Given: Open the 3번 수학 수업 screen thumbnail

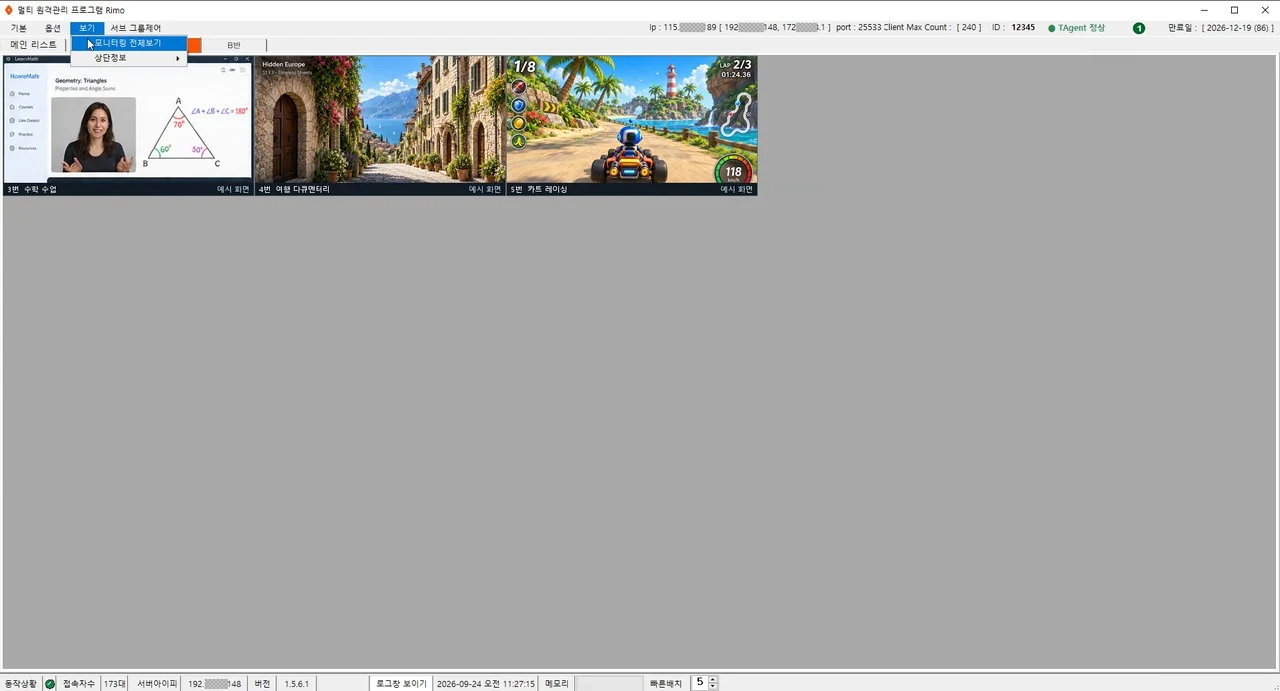Looking at the screenshot, I should click(x=127, y=125).
